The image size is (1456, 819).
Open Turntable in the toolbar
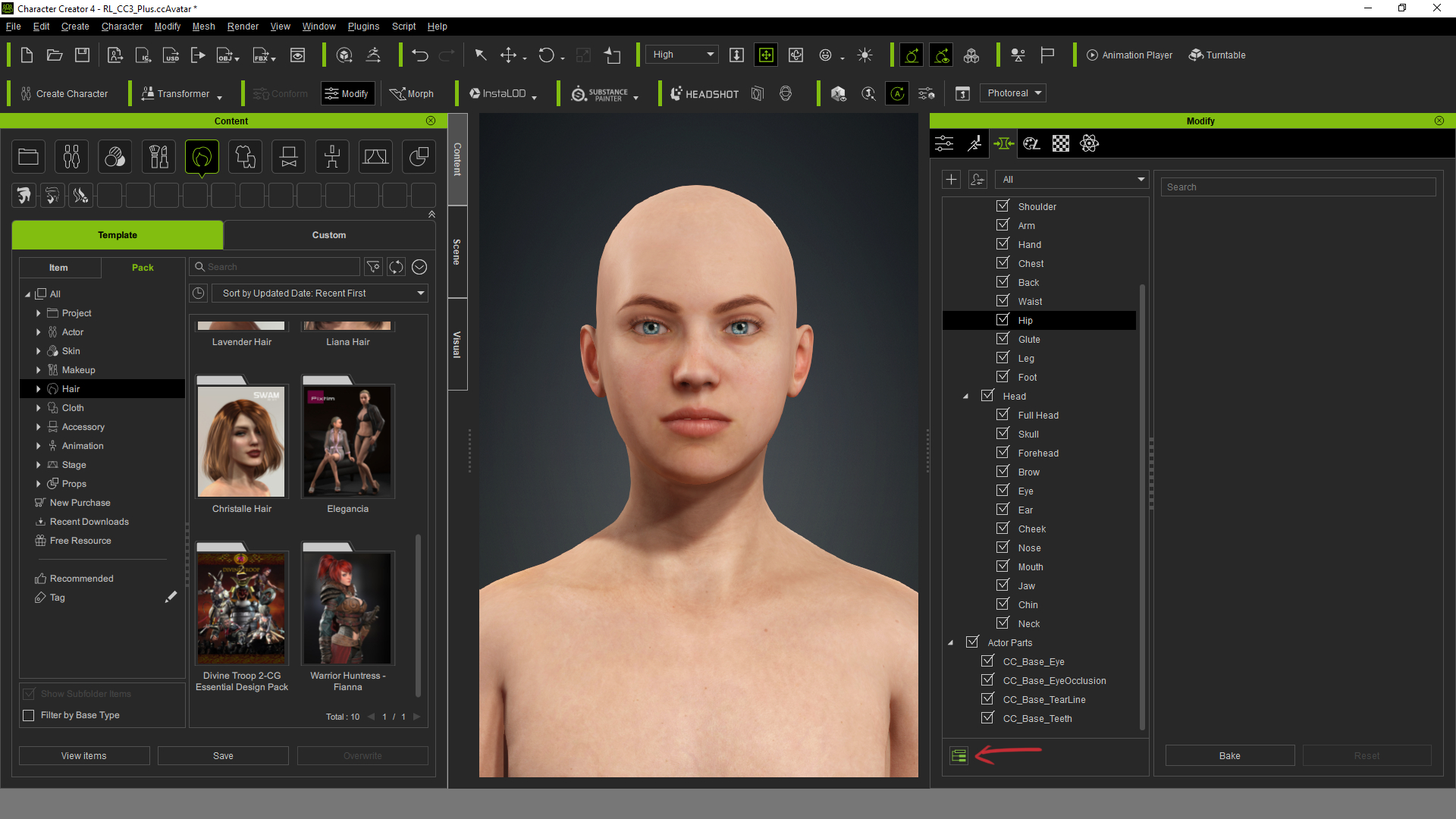(x=1217, y=55)
